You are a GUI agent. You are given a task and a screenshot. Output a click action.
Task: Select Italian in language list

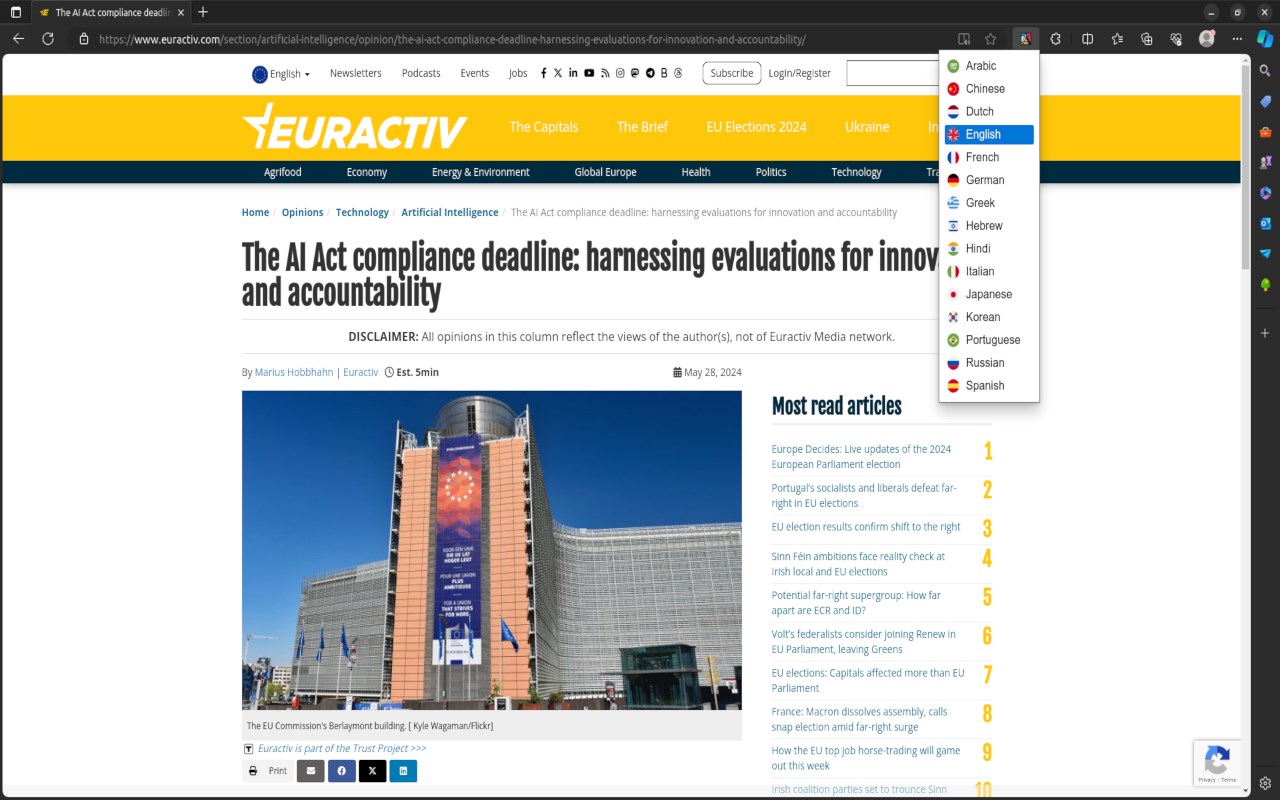tap(989, 271)
